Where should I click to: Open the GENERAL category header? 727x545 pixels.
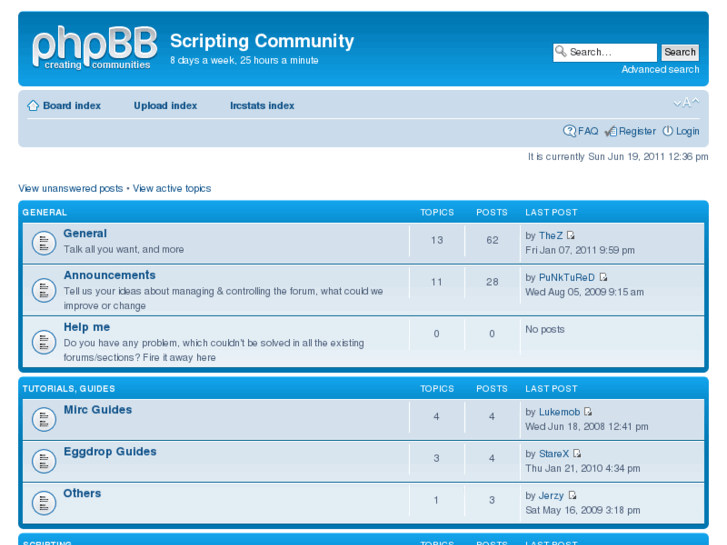pos(45,212)
